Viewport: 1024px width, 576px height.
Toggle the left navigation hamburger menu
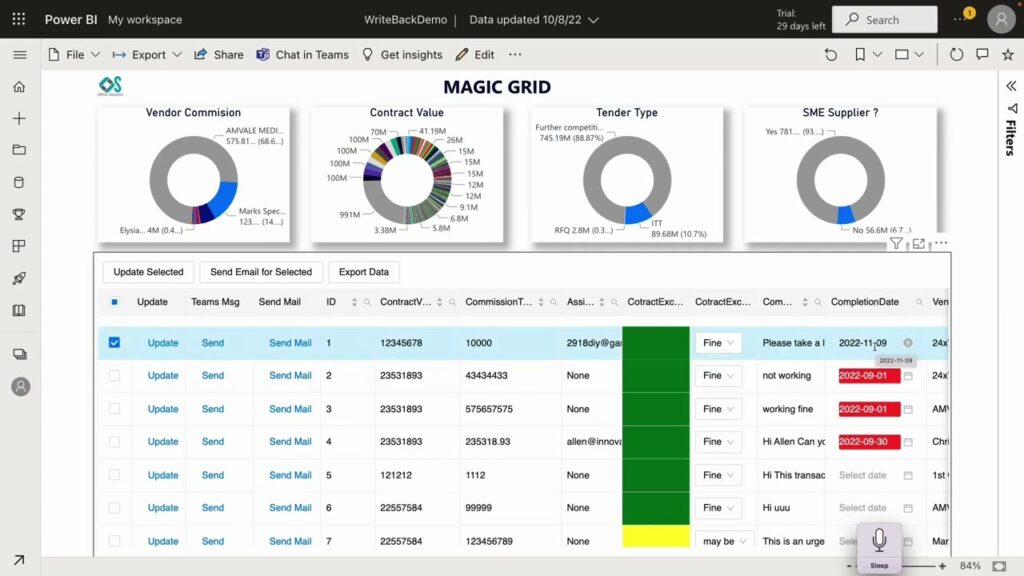coord(20,55)
